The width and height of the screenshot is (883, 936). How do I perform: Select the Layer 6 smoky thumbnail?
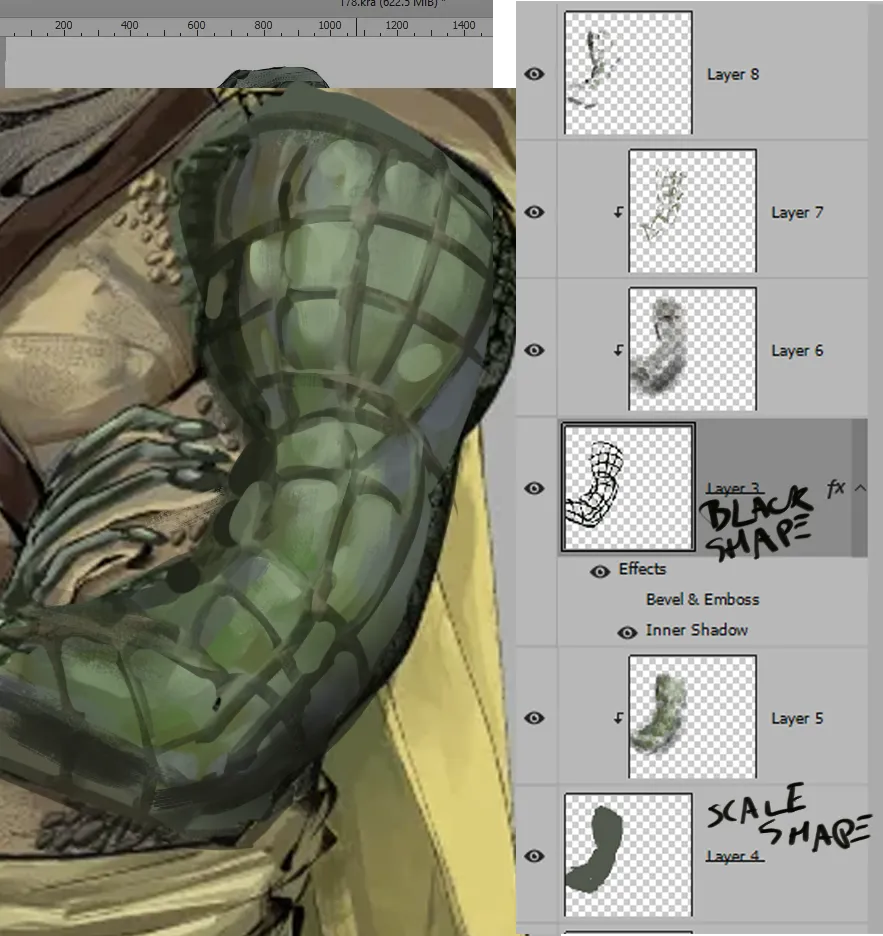[693, 349]
